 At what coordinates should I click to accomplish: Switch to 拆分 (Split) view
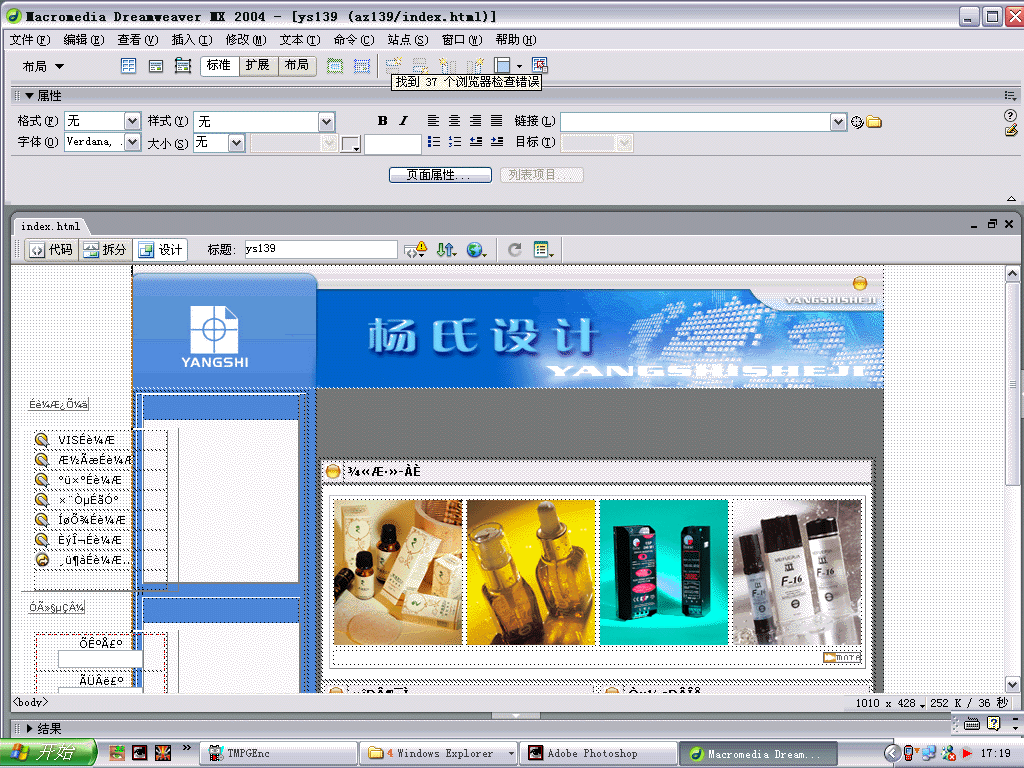105,250
